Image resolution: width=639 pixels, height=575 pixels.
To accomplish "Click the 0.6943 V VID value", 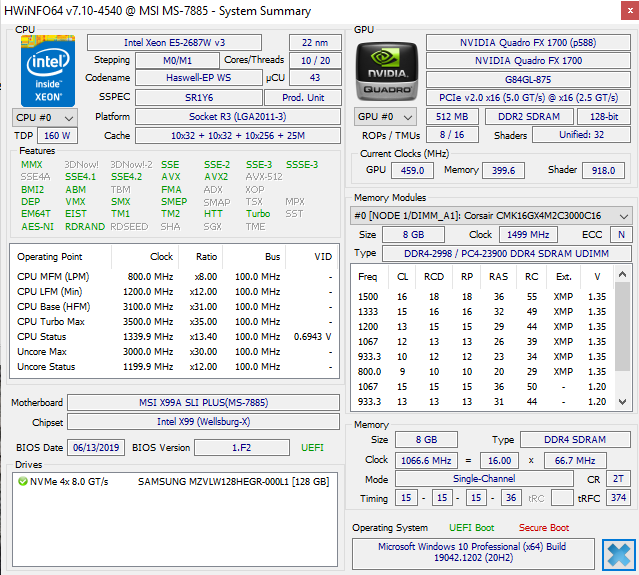I will point(313,337).
